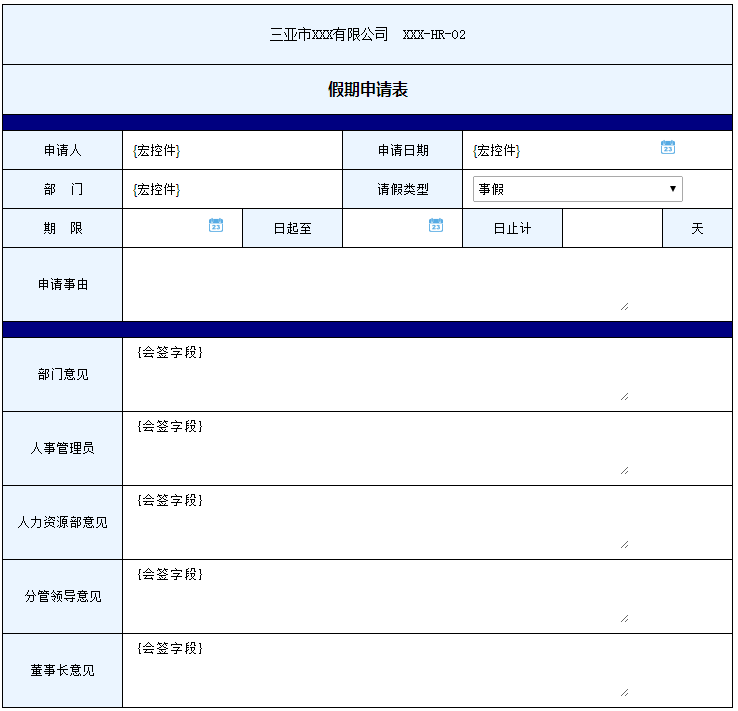This screenshot has height=711, width=738.
Task: Click the total days field before 天
Action: [x=612, y=228]
